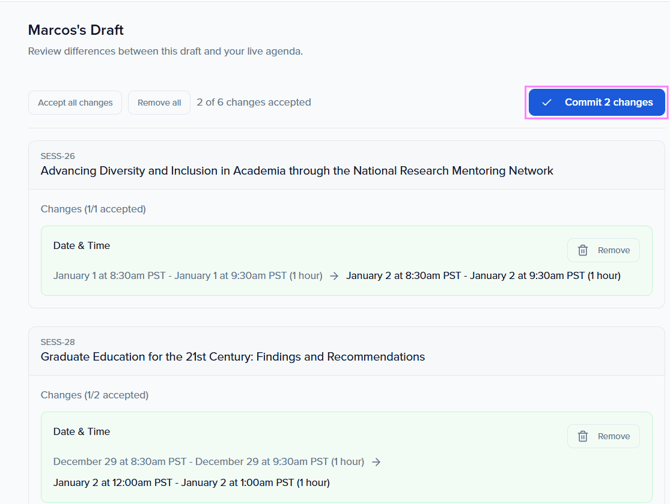This screenshot has width=670, height=504.
Task: Click the Remove all button
Action: click(x=159, y=103)
